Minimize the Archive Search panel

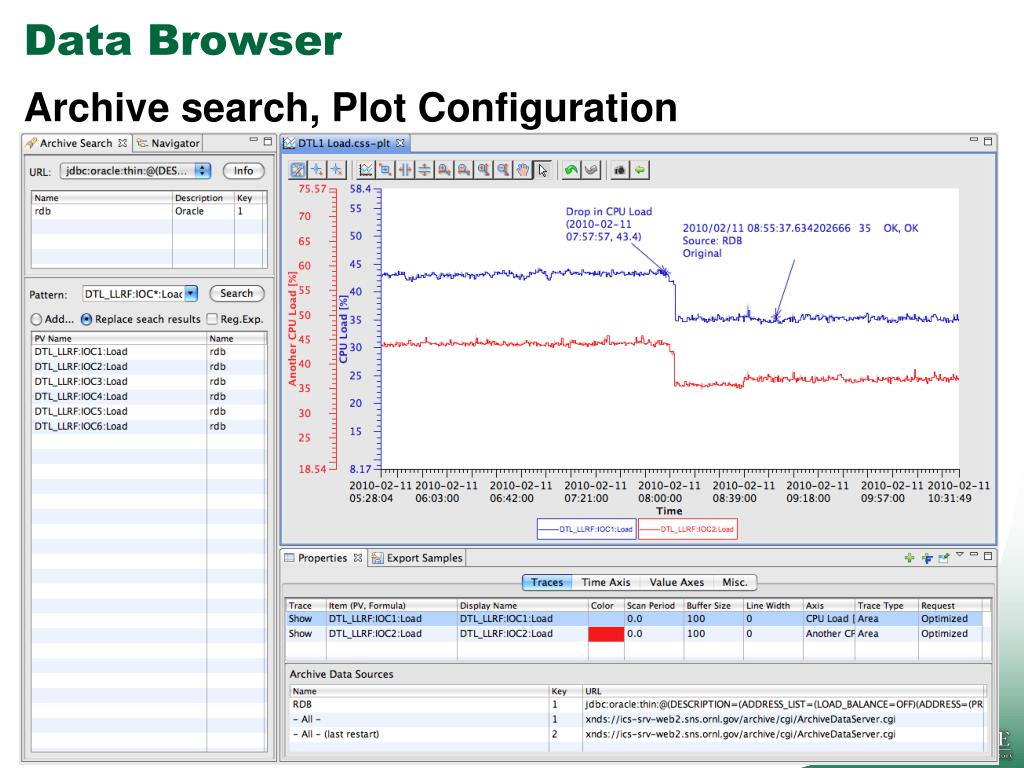253,140
